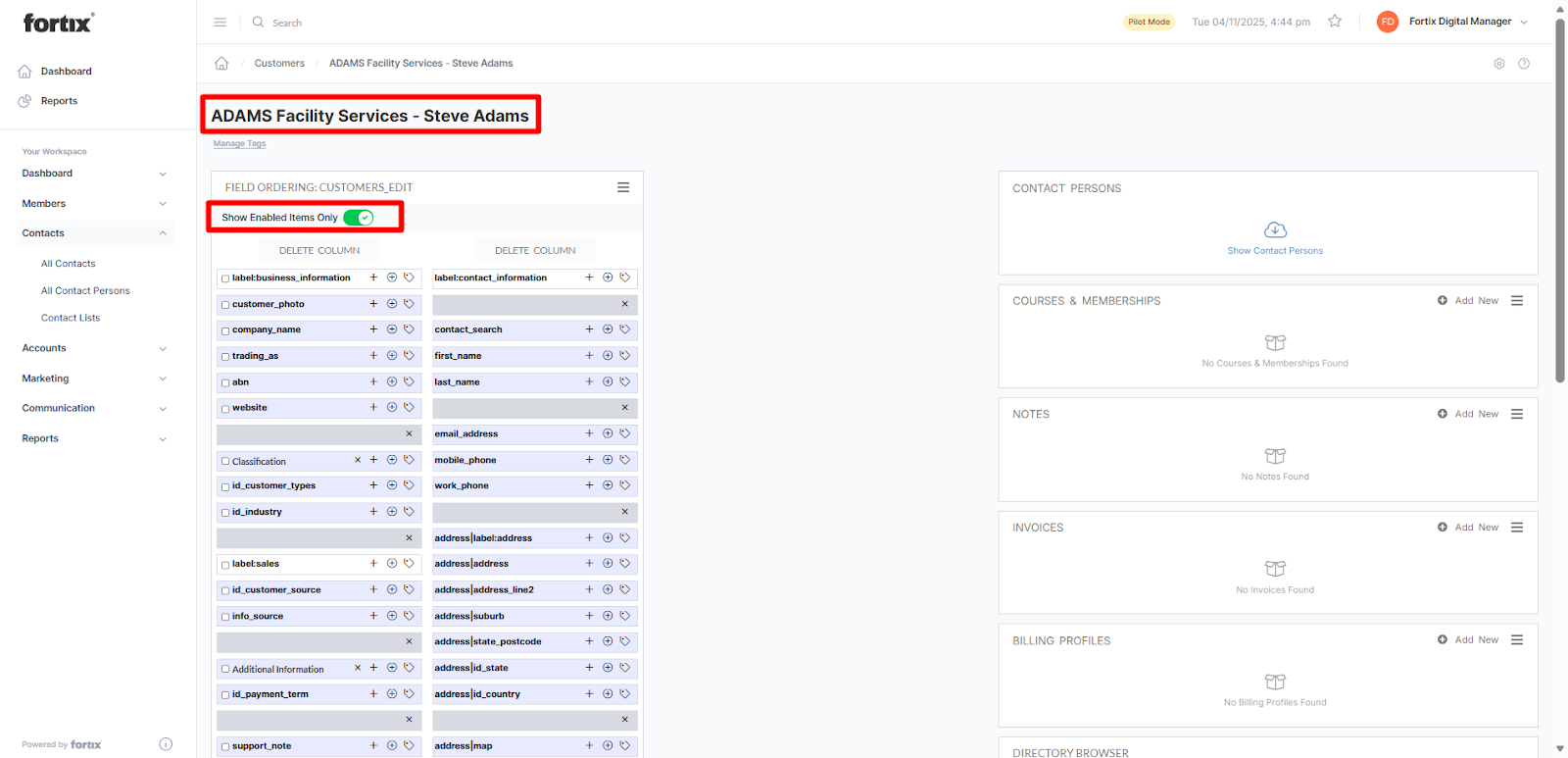Click the hamburger menu icon beside search
This screenshot has width=1568, height=758.
point(220,23)
